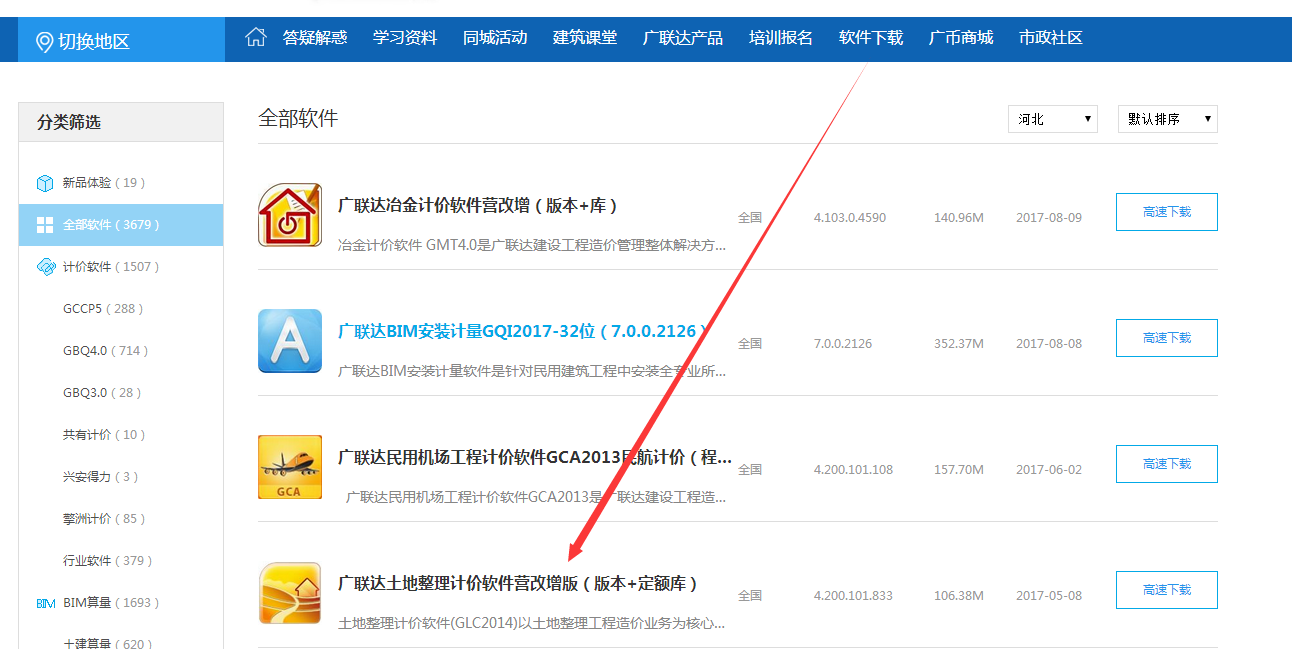Viewport: 1292px width, 649px height.
Task: Click the 分类筛选 panel header
Action: (x=121, y=122)
